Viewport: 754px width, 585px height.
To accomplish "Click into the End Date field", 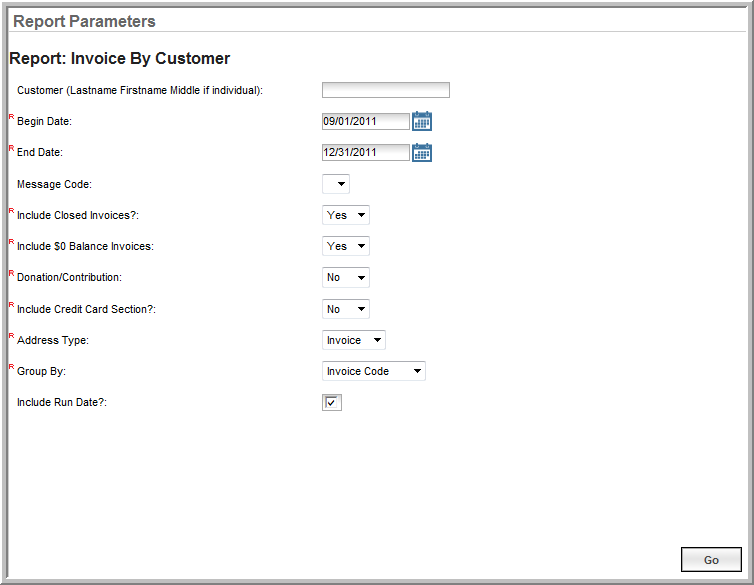I will pos(365,152).
